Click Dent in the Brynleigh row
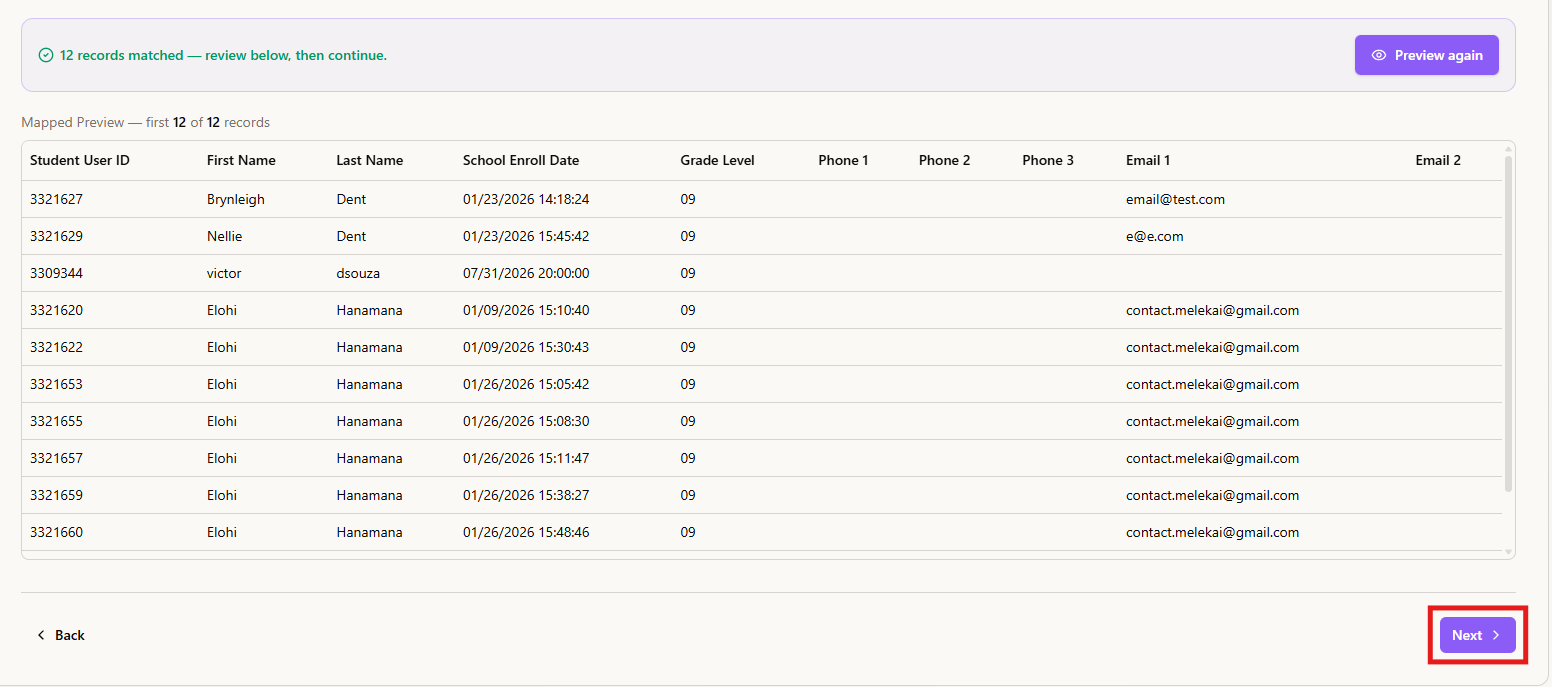This screenshot has width=1552, height=687. tap(351, 199)
